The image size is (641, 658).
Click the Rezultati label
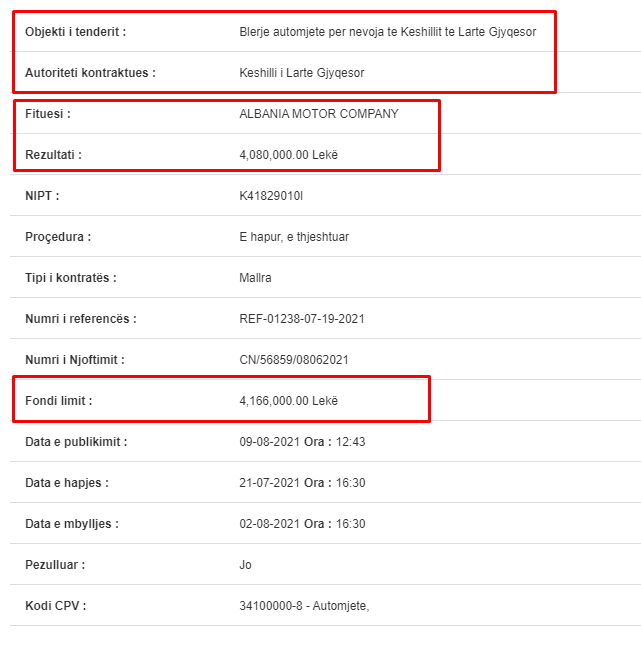53,155
